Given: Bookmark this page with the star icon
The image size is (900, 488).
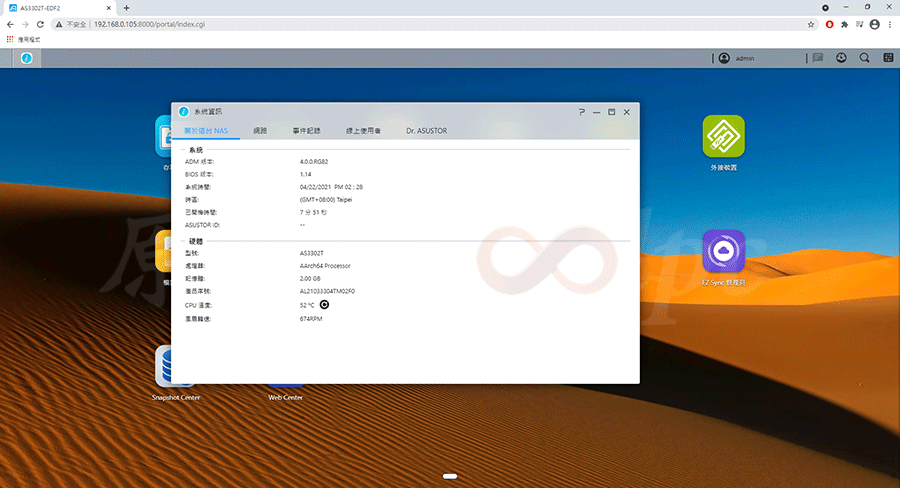Looking at the screenshot, I should tap(811, 24).
